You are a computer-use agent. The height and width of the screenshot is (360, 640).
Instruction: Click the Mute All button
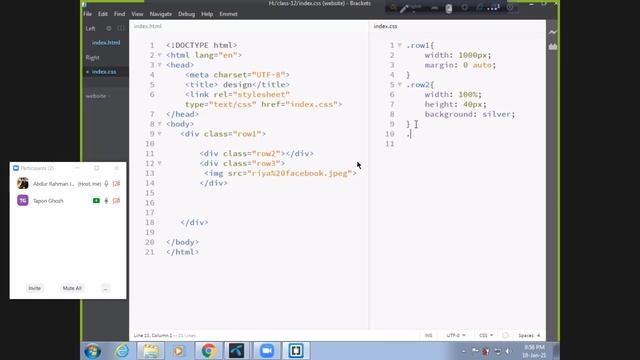pos(72,288)
